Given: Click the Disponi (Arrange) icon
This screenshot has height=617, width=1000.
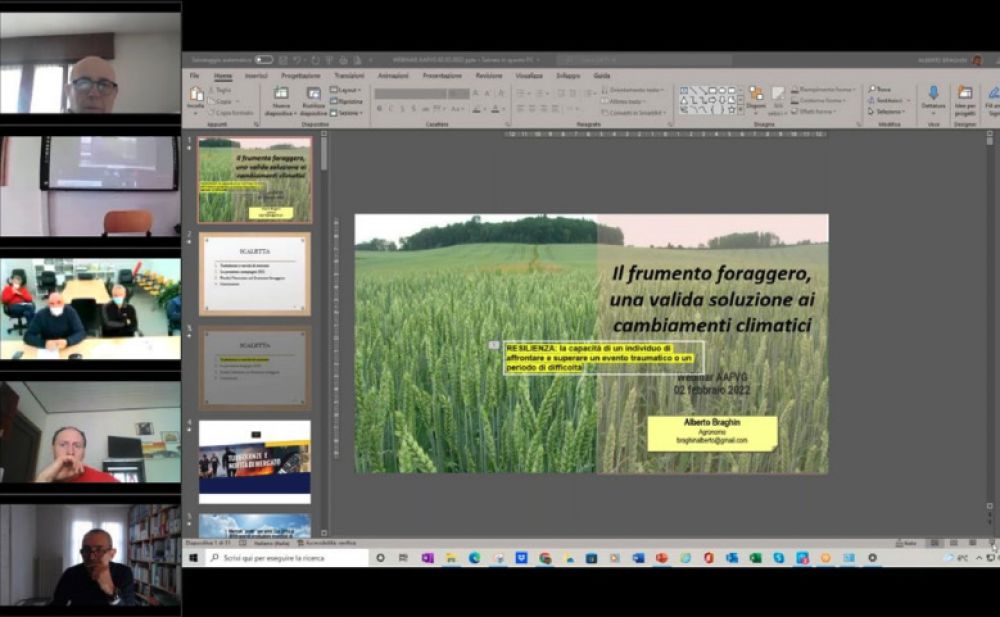Looking at the screenshot, I should [x=756, y=96].
